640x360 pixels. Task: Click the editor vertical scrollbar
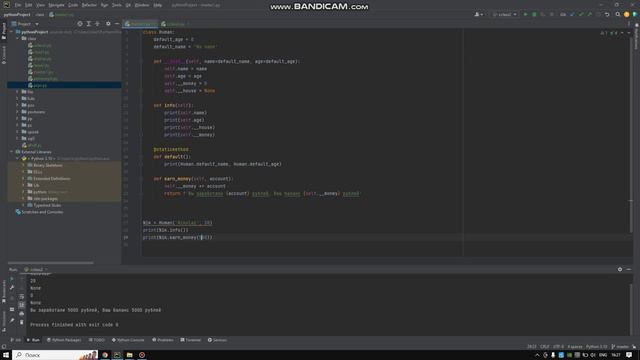pyautogui.click(x=631, y=135)
